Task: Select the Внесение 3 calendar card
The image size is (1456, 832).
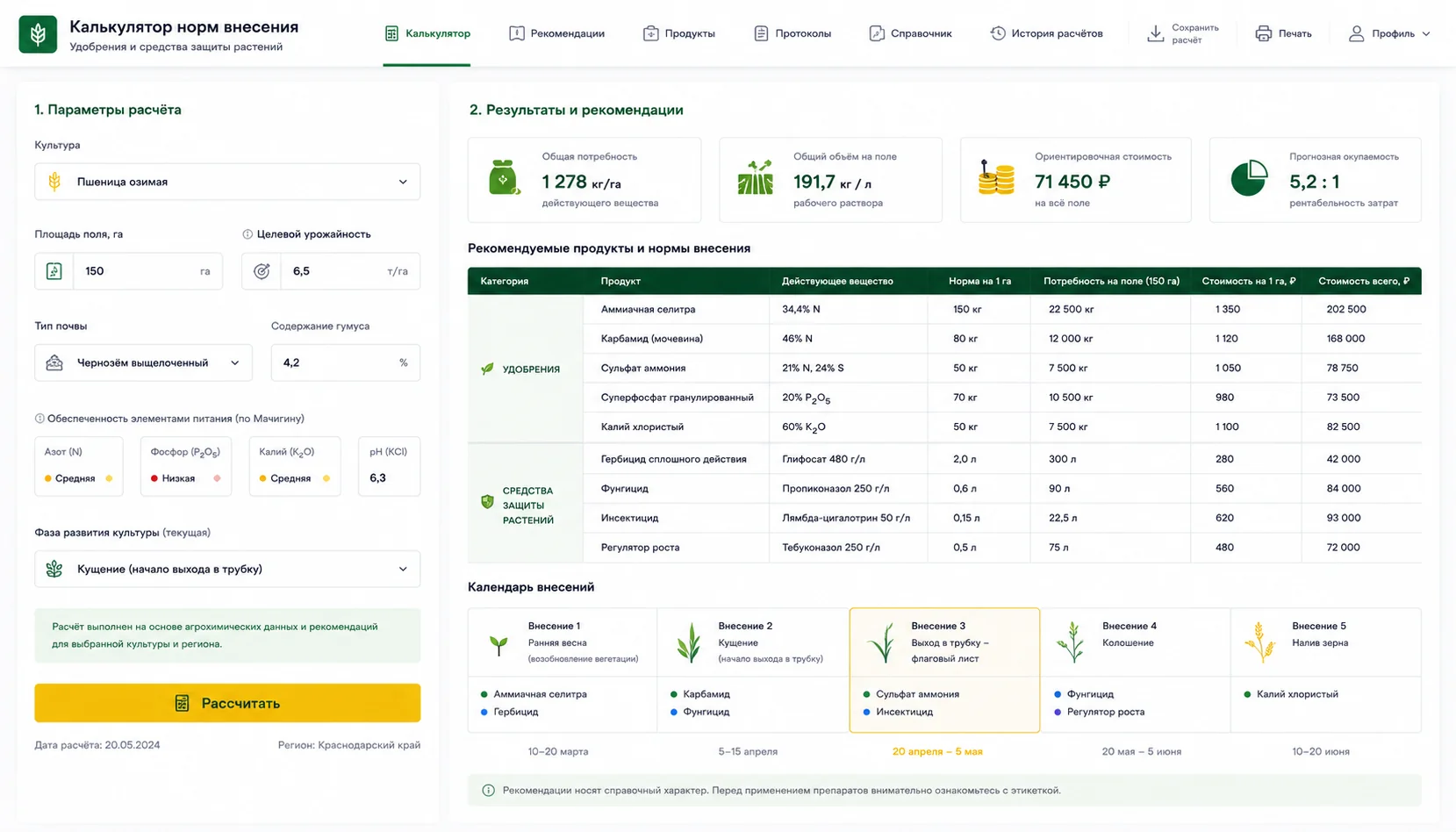Action: [944, 670]
